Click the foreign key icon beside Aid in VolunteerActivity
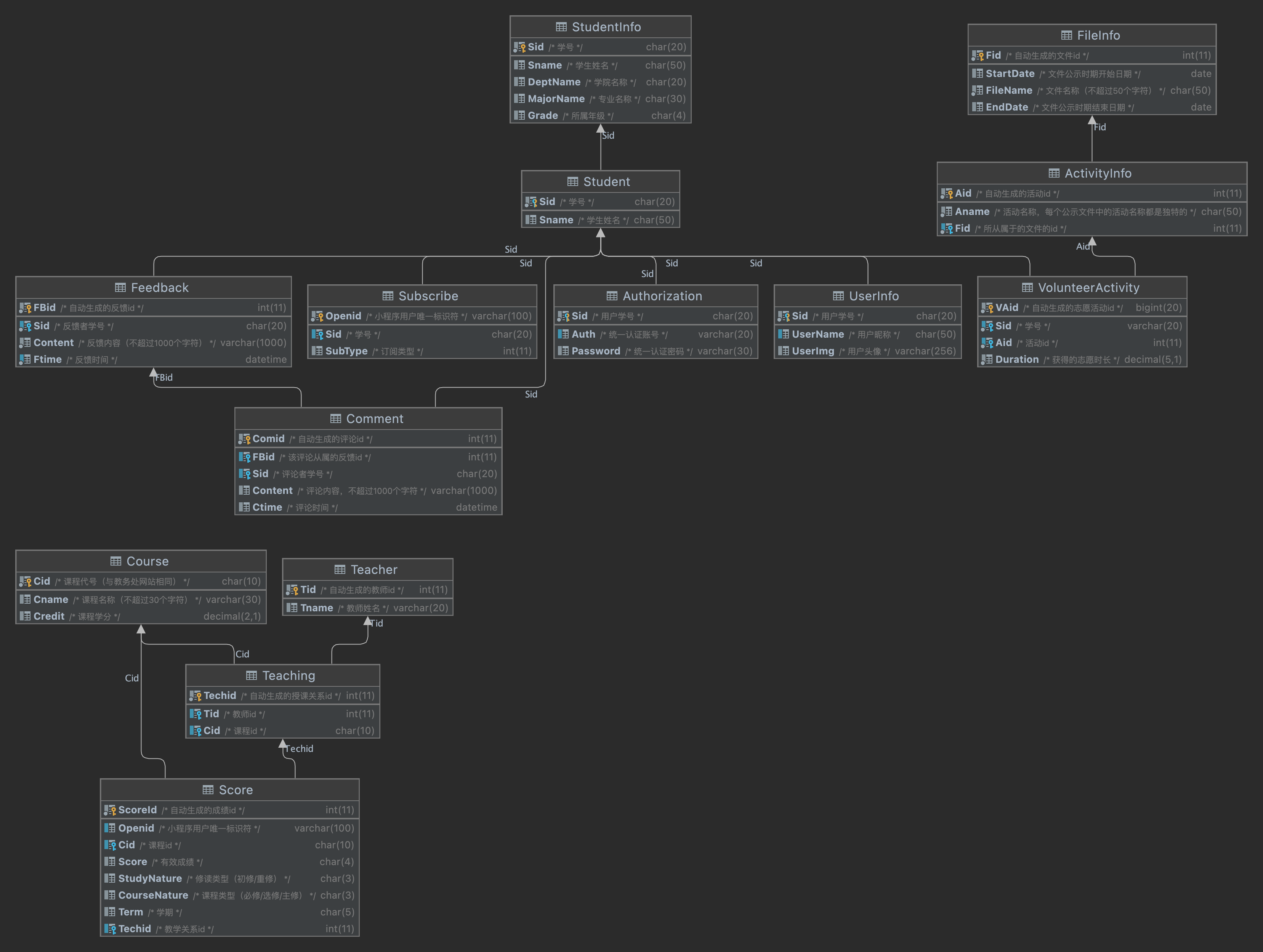 [x=987, y=343]
